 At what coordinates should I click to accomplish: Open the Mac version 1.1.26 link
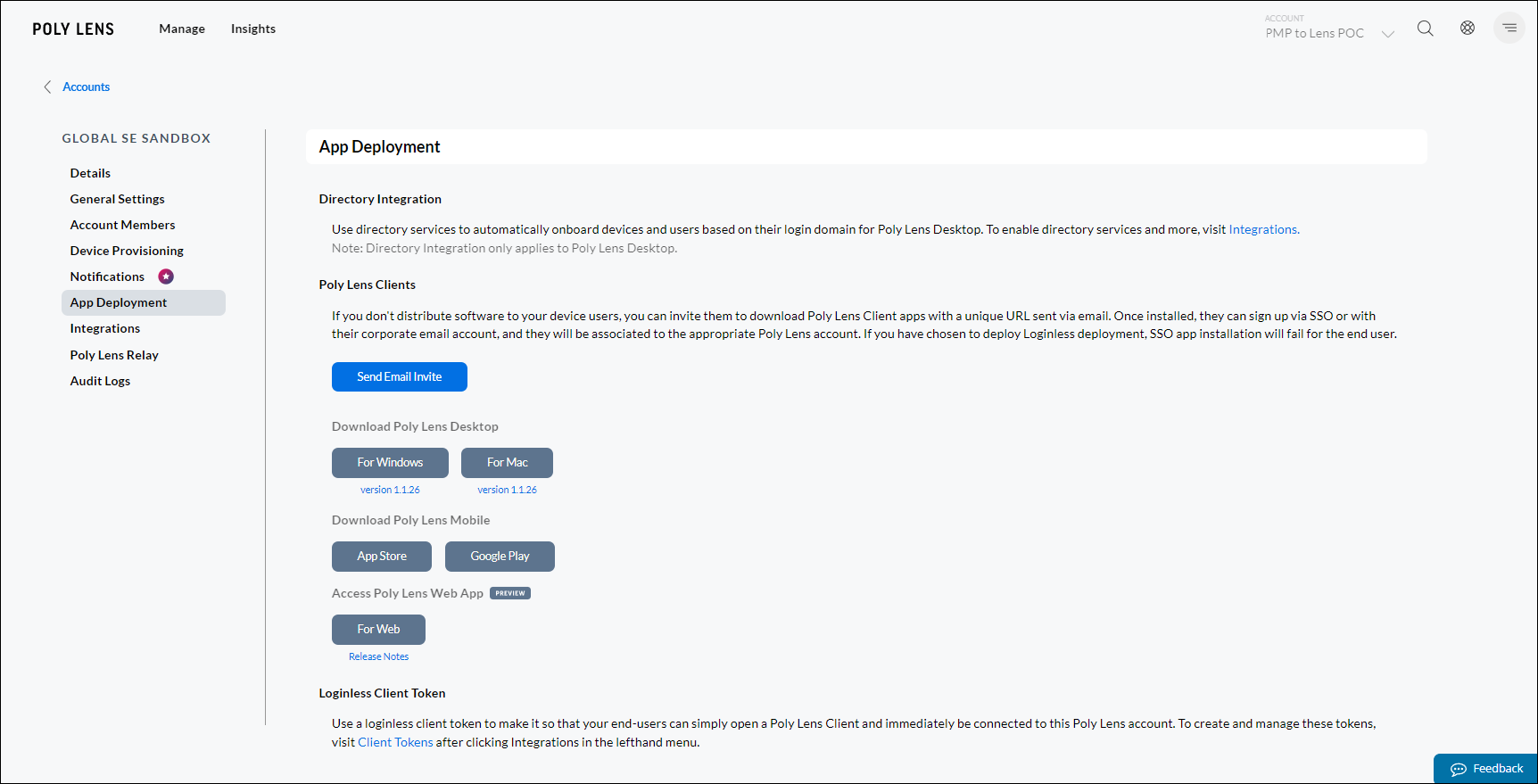(507, 490)
